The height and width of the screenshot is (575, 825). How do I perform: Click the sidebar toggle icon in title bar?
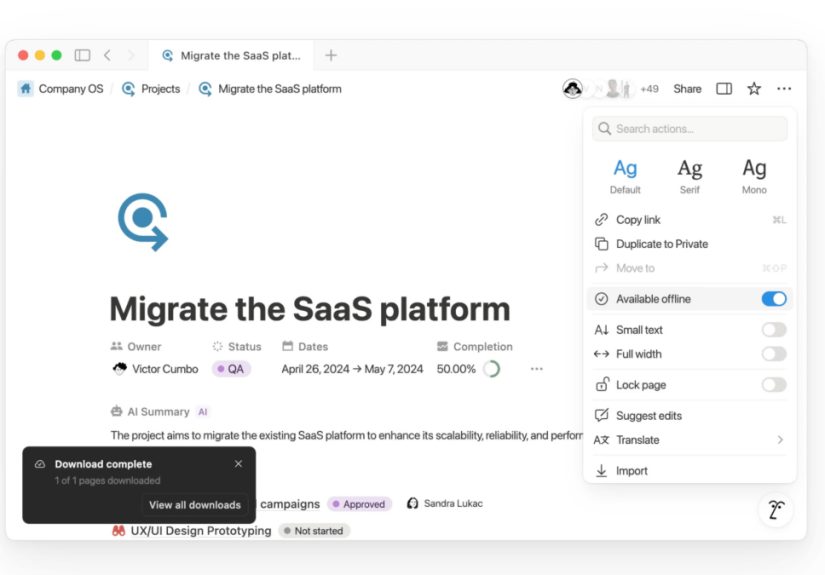82,55
